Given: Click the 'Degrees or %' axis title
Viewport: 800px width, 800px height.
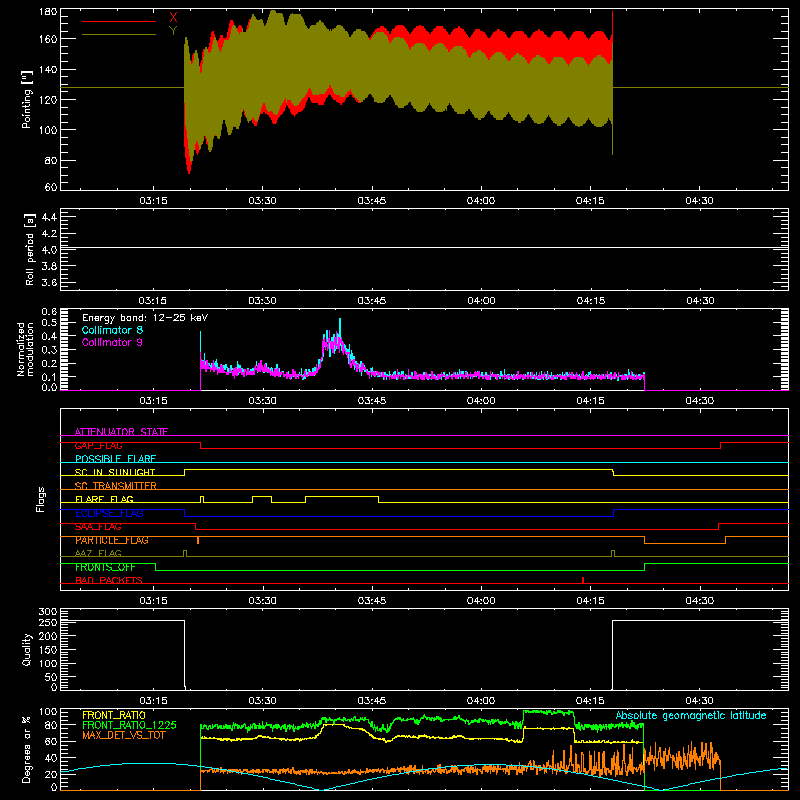Looking at the screenshot, I should (x=27, y=749).
